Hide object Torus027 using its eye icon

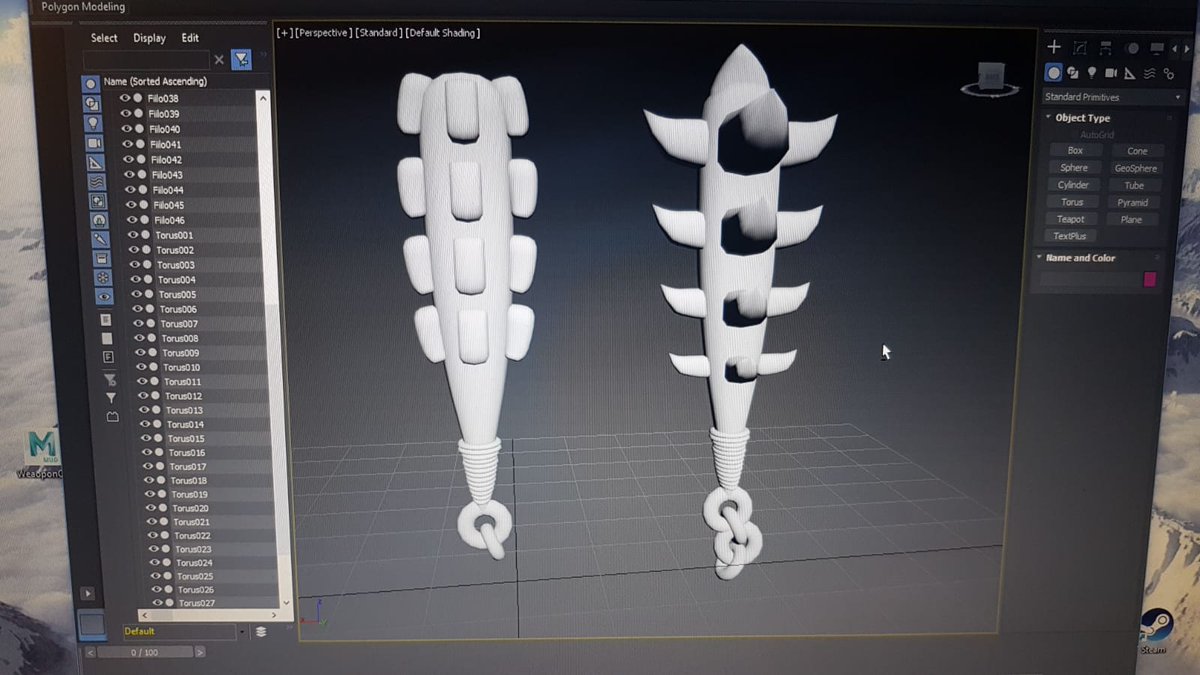[x=156, y=603]
